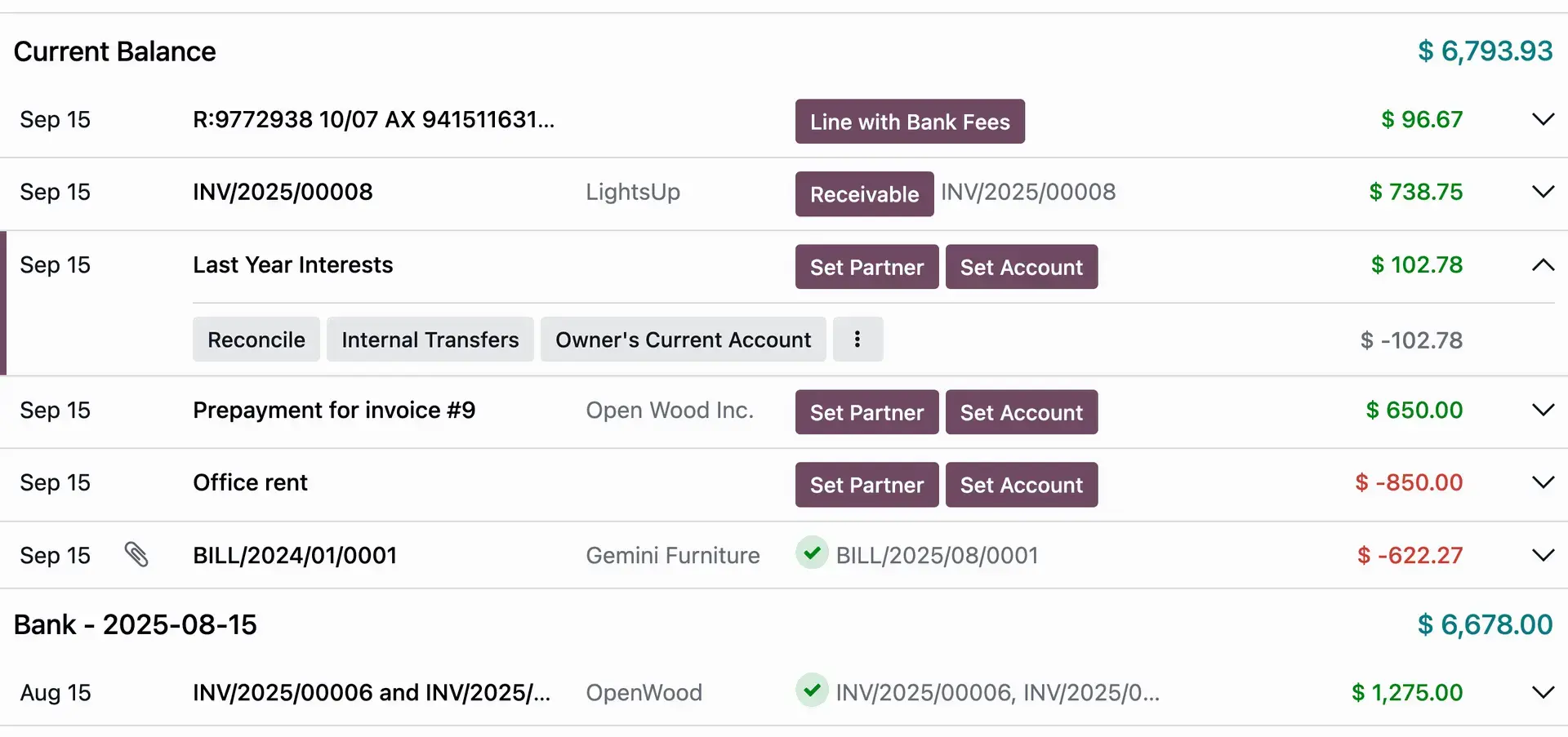
Task: Click the green checkmark beside BILL/2025/08/0001
Action: tap(811, 553)
